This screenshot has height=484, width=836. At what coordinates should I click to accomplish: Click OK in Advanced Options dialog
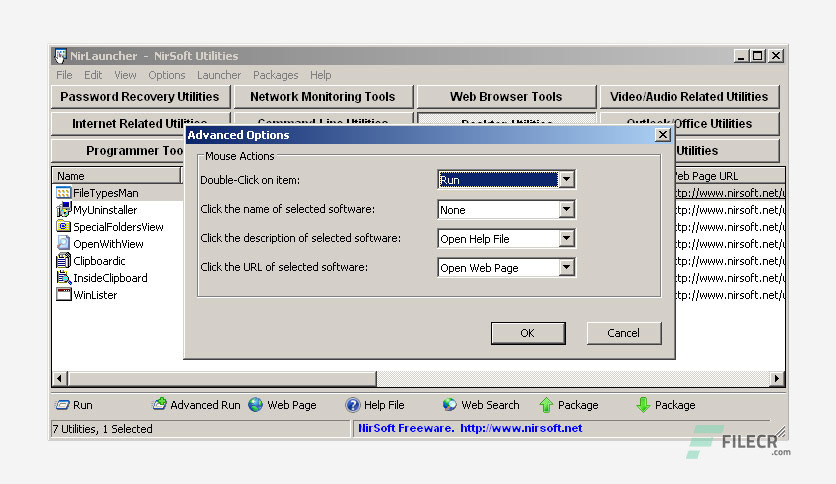pos(528,333)
